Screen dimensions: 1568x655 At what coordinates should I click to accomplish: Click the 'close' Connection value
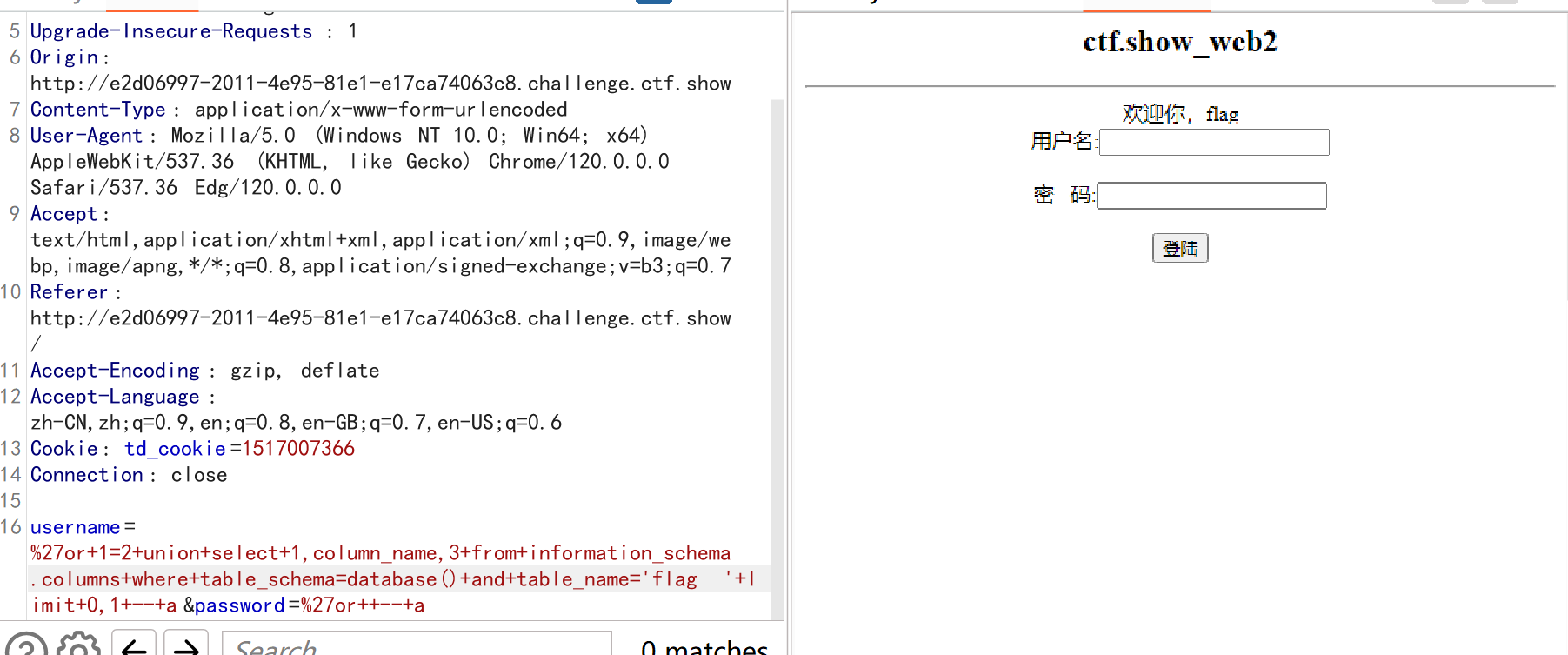pyautogui.click(x=199, y=475)
